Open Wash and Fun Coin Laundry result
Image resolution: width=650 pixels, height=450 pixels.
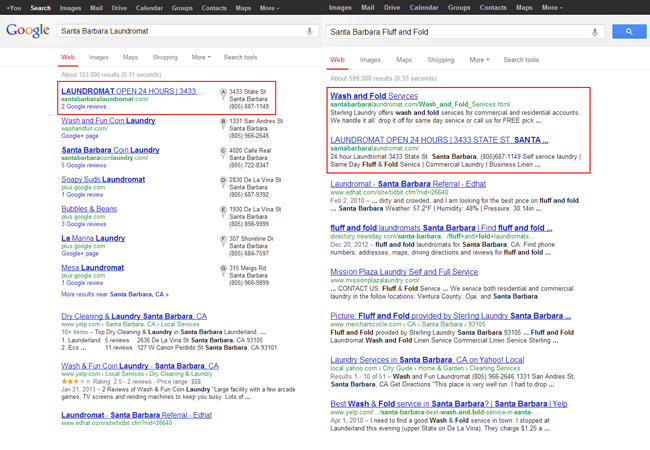tap(108, 121)
